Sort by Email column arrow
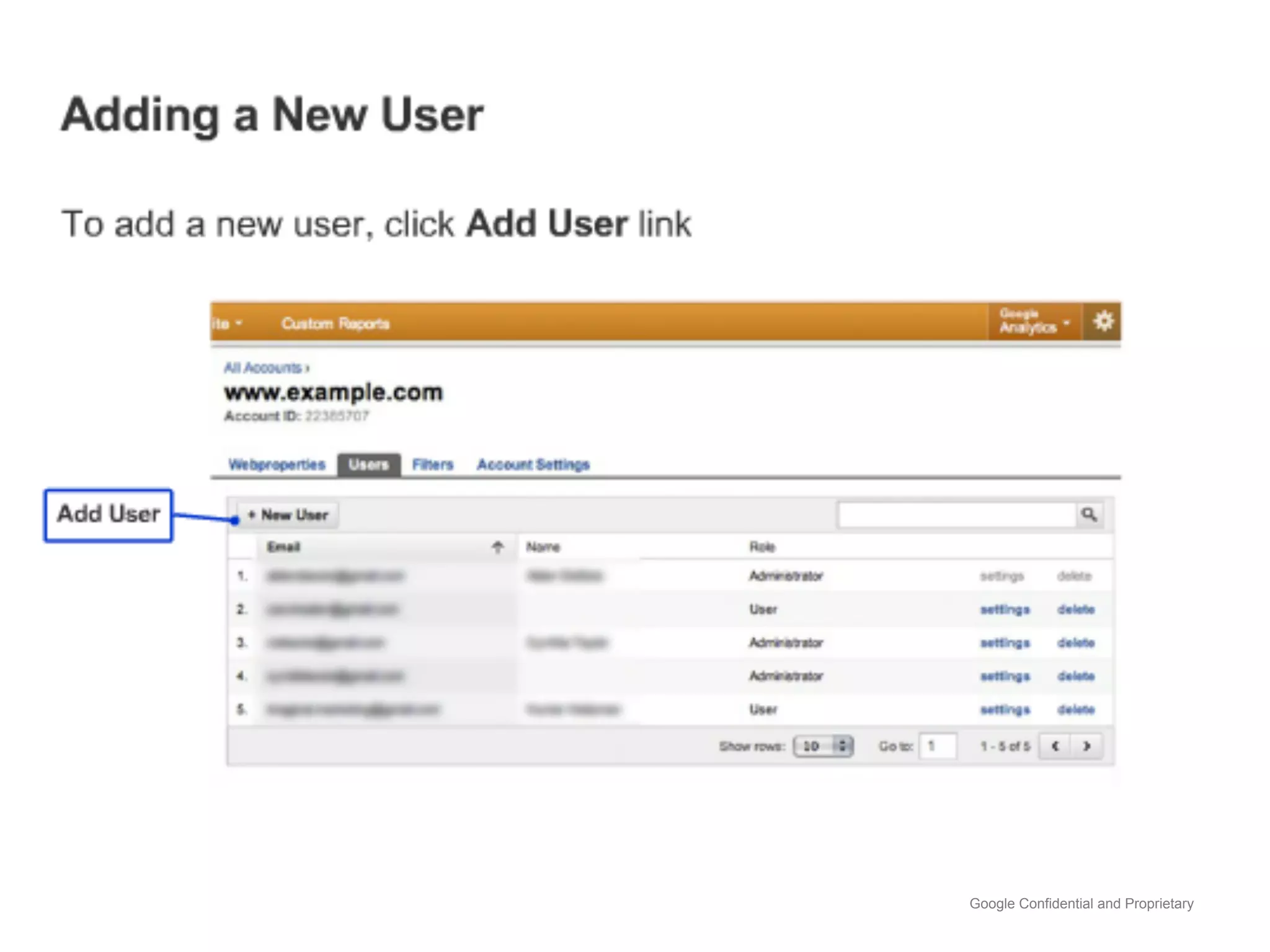Screen dimensions: 1270x952 [x=497, y=547]
